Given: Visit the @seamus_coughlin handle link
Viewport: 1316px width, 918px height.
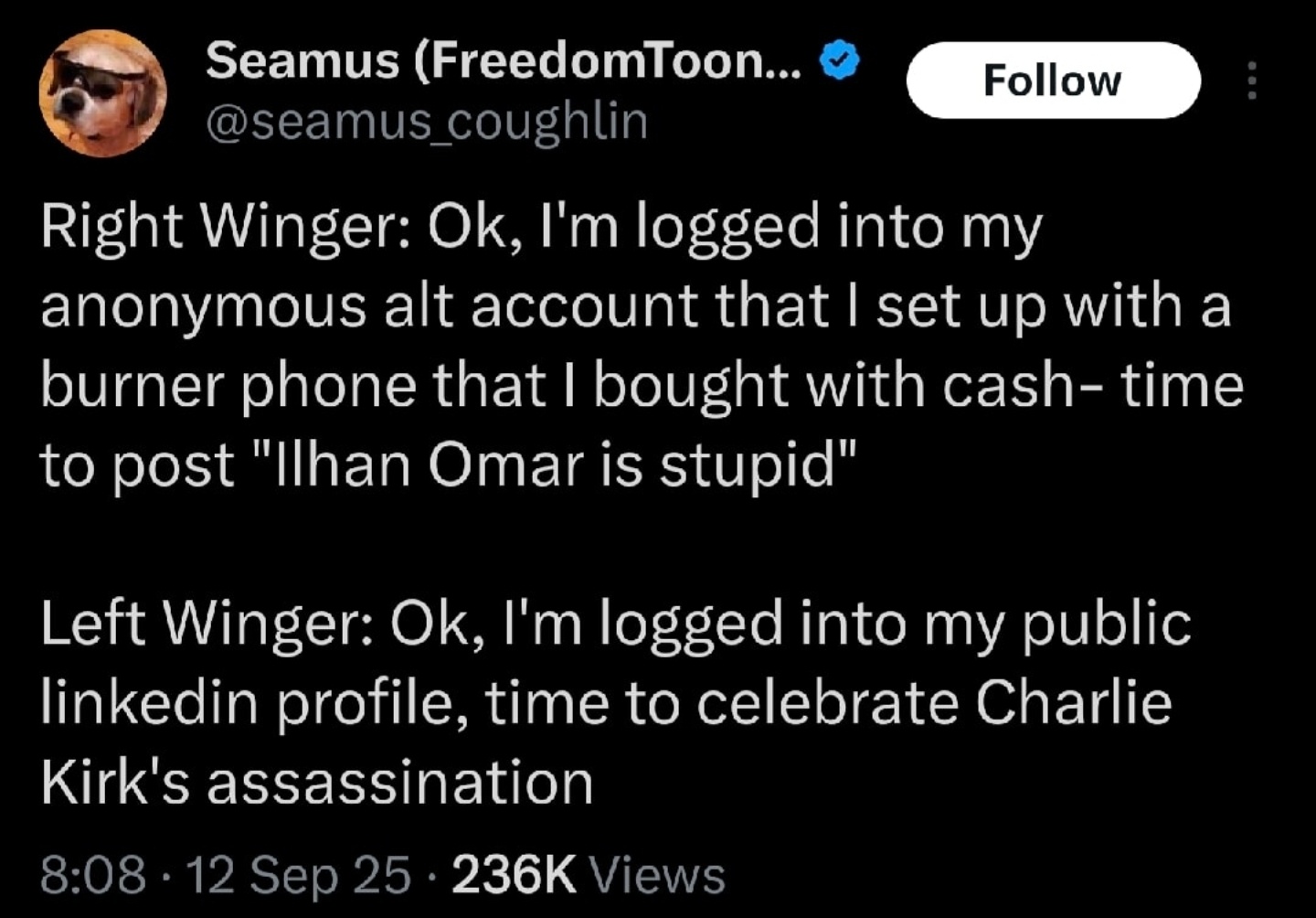Looking at the screenshot, I should tap(428, 122).
